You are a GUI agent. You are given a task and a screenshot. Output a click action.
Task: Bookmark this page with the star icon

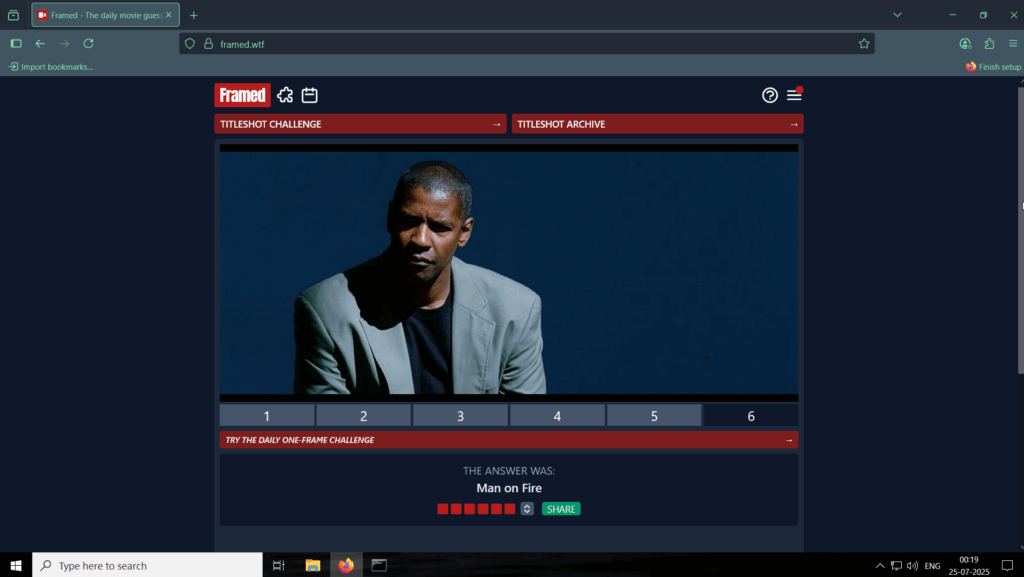[x=864, y=44]
